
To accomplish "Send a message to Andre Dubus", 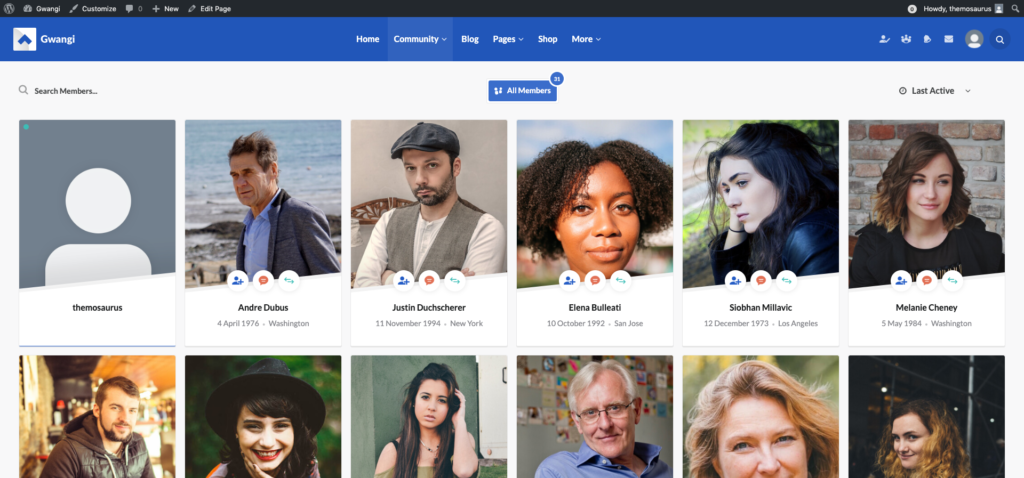I will click(x=263, y=280).
